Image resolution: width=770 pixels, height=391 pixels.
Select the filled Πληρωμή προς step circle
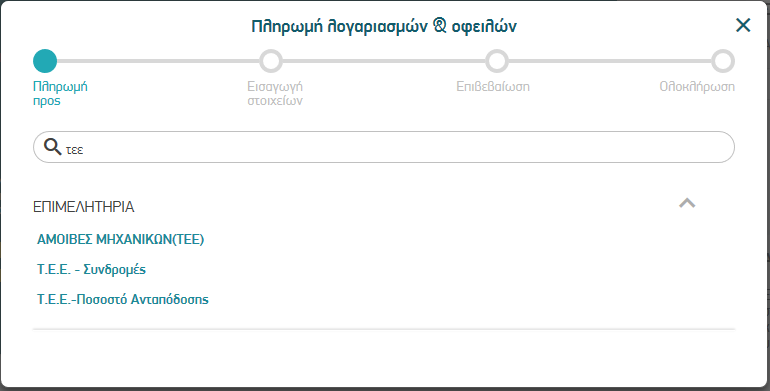[x=45, y=61]
